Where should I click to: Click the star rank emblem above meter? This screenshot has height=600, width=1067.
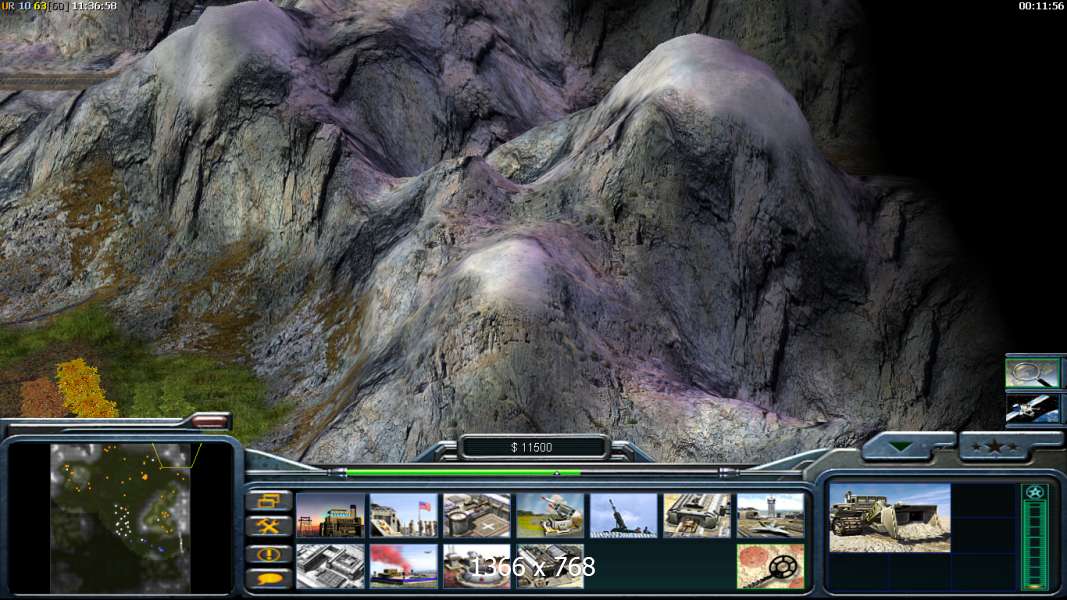pos(1035,492)
